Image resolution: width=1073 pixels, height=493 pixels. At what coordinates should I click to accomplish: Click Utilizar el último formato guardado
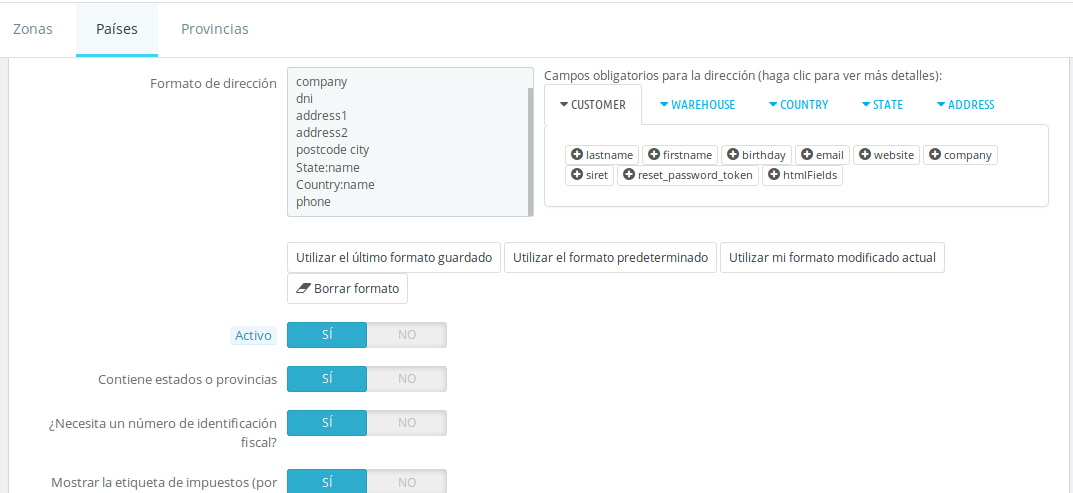[394, 257]
